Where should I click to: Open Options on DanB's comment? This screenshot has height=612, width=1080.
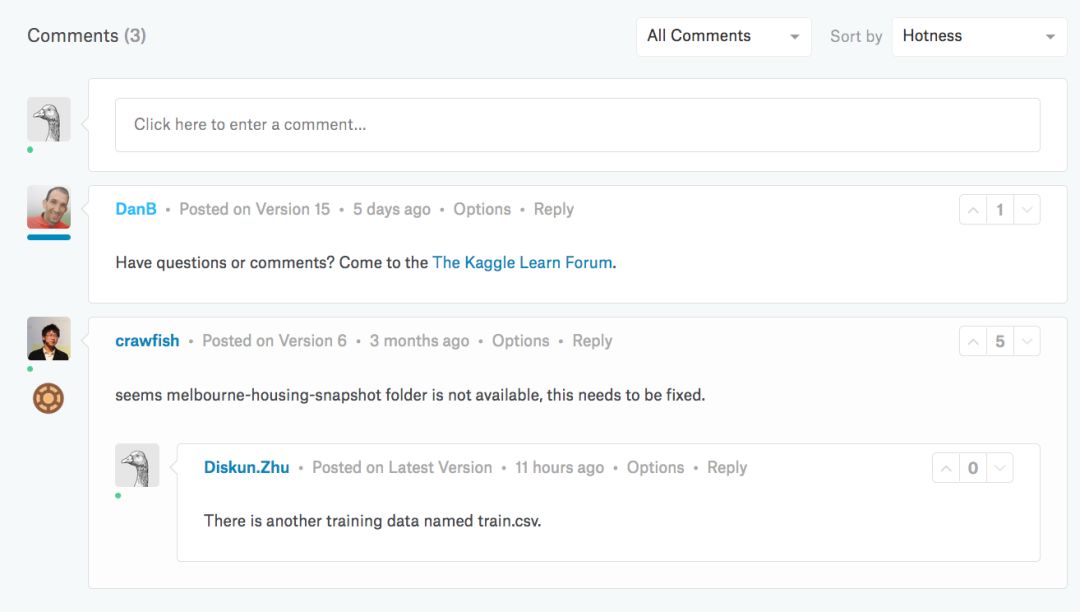(482, 209)
